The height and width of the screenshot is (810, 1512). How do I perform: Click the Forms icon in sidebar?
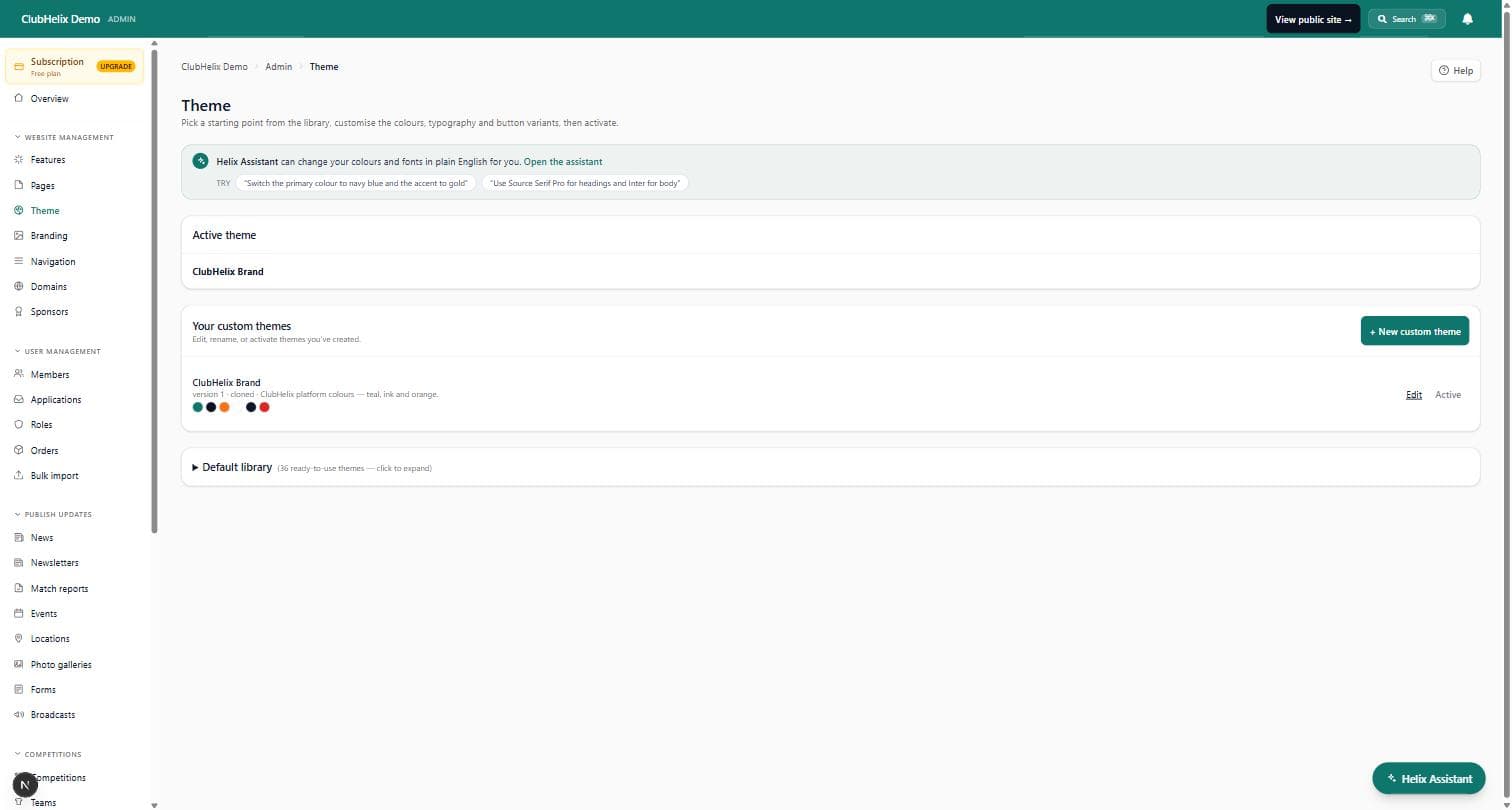(19, 689)
